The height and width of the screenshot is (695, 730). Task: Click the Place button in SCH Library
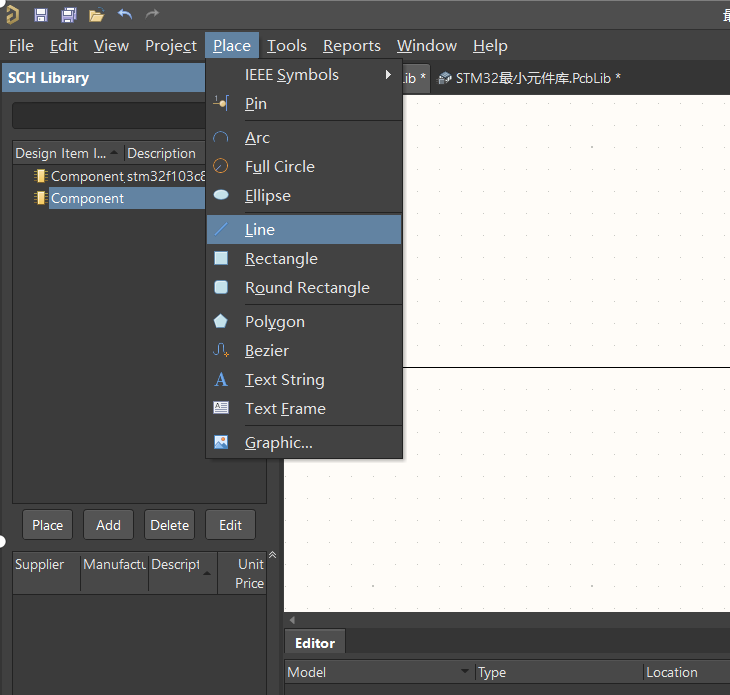47,525
